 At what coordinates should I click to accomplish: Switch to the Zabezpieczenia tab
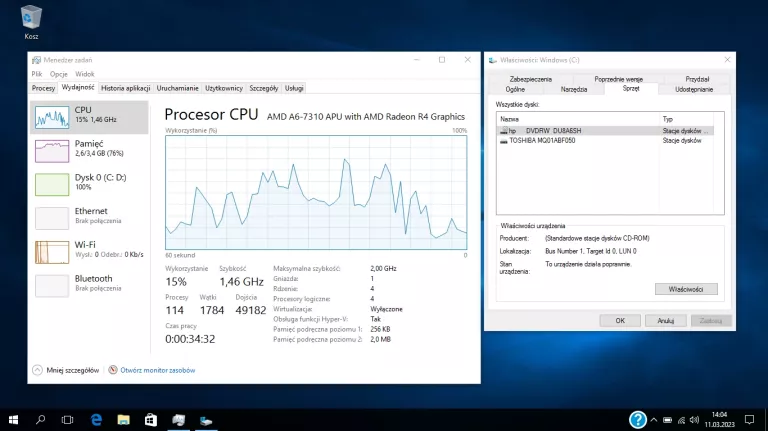530,78
